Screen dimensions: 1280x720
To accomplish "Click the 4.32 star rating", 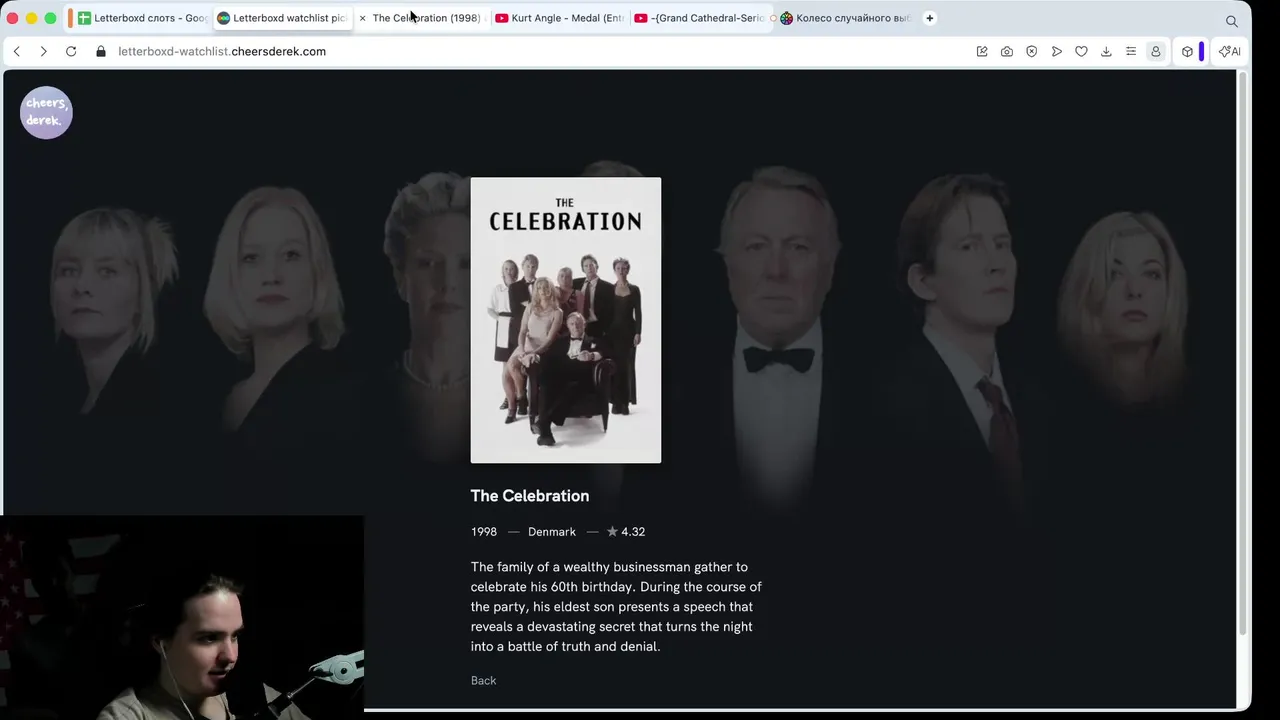I will pos(626,532).
